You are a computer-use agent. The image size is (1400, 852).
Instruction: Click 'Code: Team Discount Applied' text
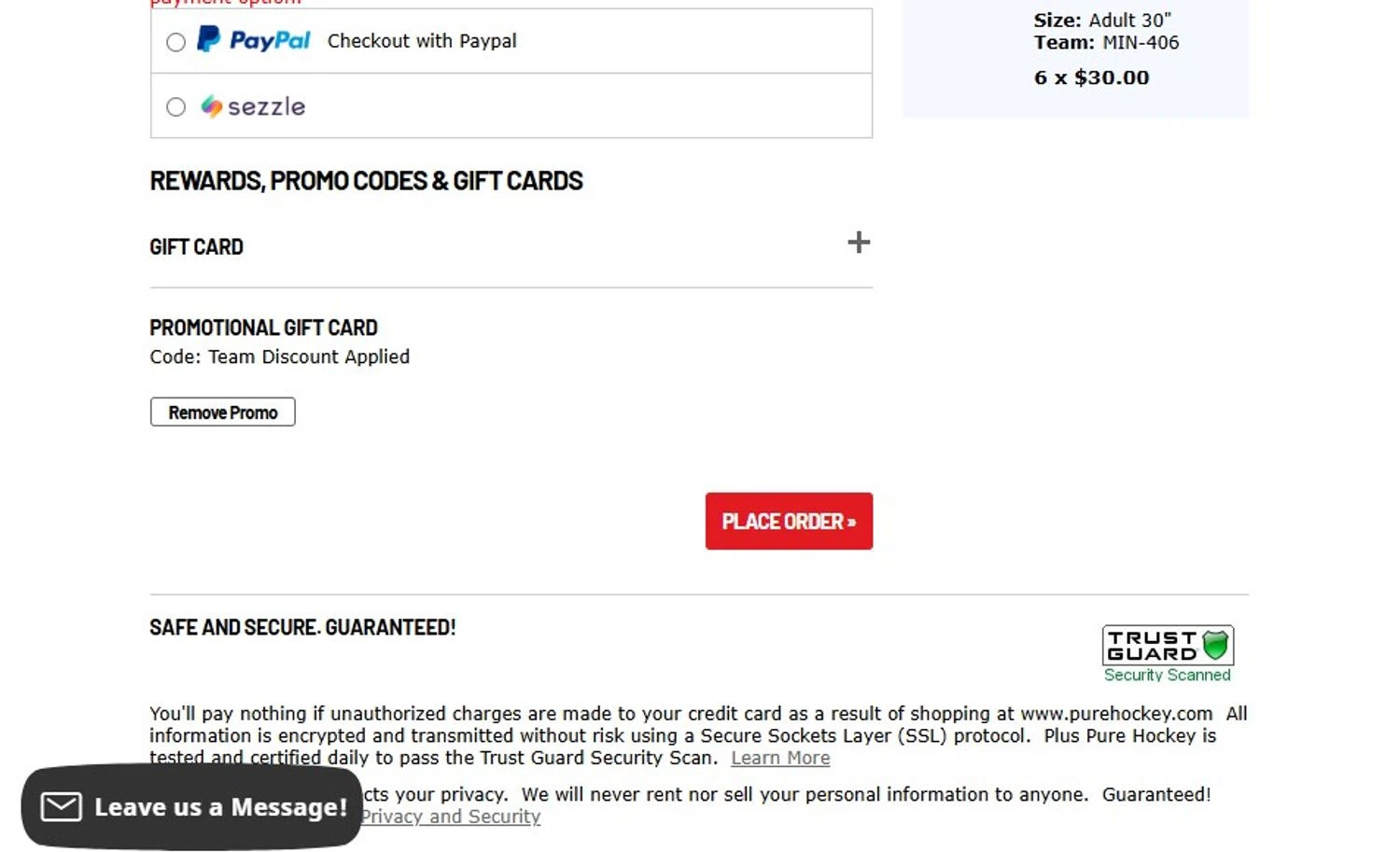[279, 356]
